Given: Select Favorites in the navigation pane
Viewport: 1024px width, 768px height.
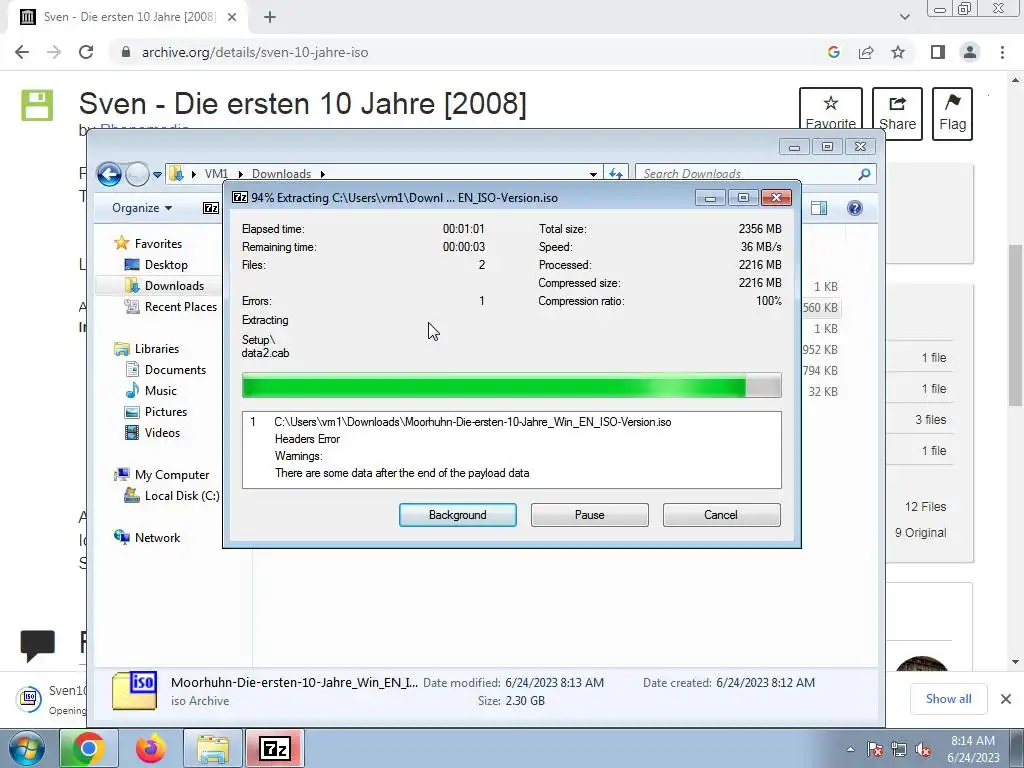Looking at the screenshot, I should tap(158, 244).
